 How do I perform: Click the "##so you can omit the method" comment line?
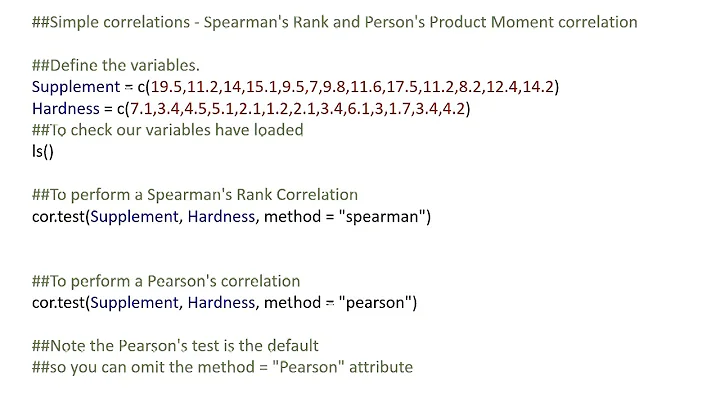coord(222,367)
